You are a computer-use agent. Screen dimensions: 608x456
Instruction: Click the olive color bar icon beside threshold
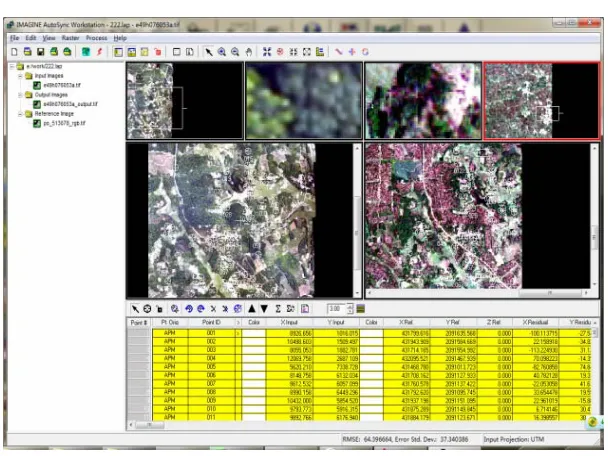click(x=360, y=309)
